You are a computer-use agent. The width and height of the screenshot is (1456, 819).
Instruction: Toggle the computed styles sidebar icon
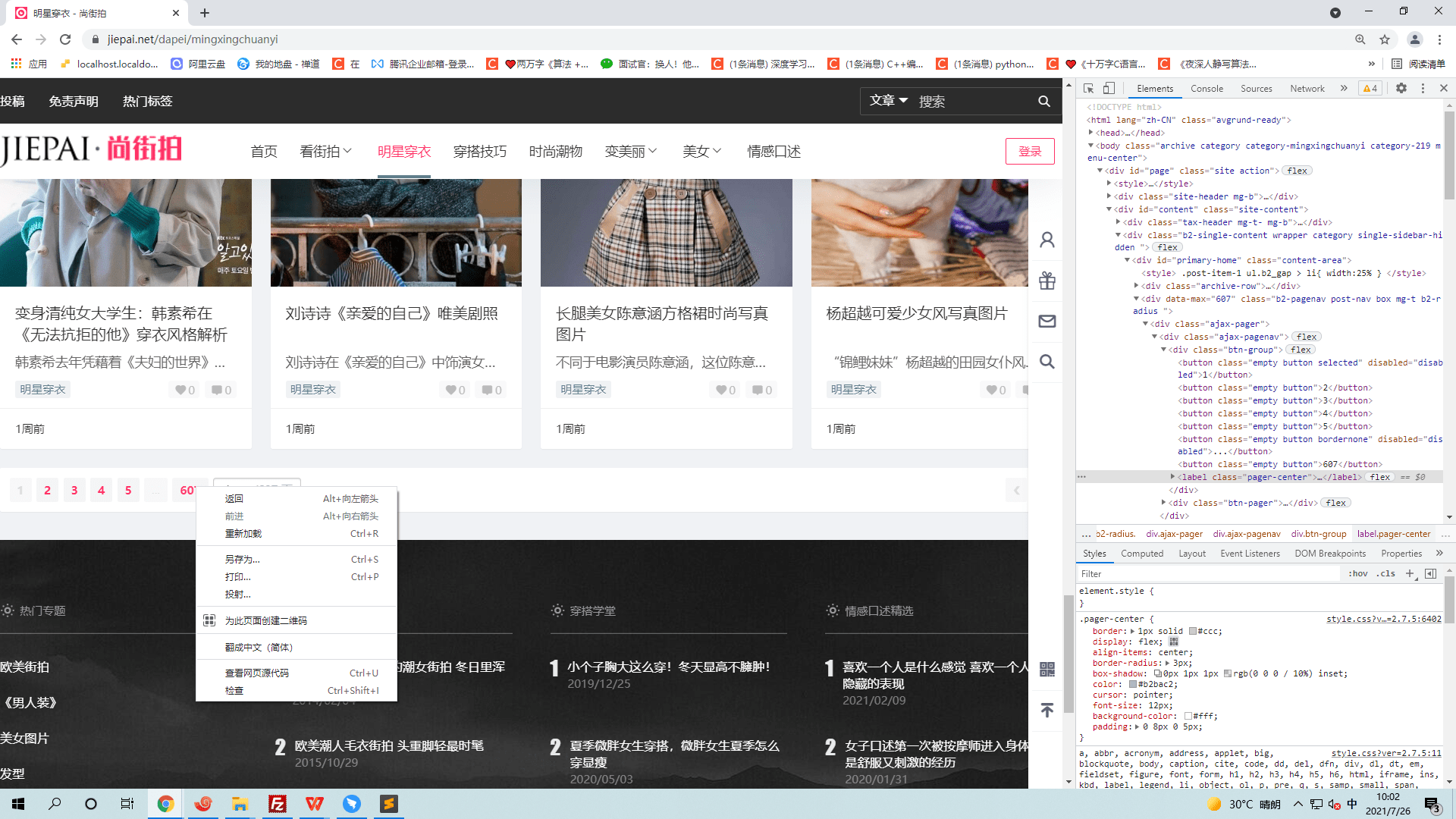coord(1430,574)
